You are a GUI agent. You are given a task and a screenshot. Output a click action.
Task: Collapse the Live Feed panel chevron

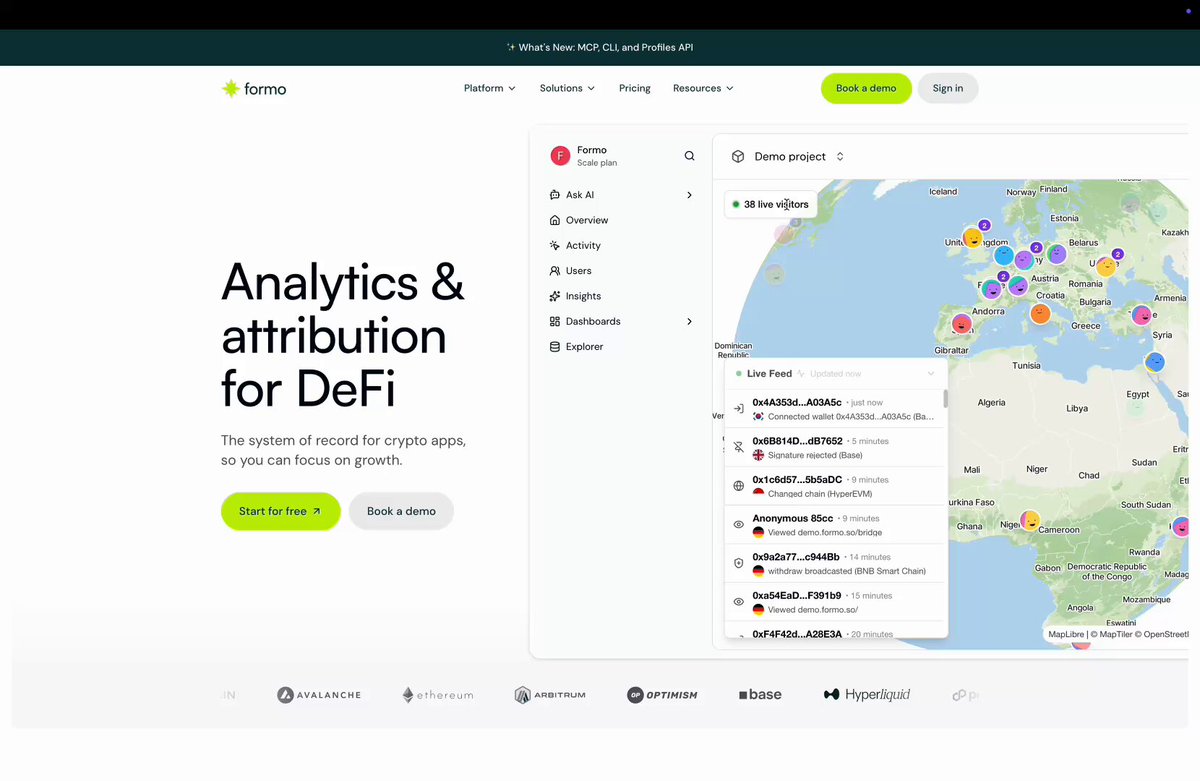[931, 374]
